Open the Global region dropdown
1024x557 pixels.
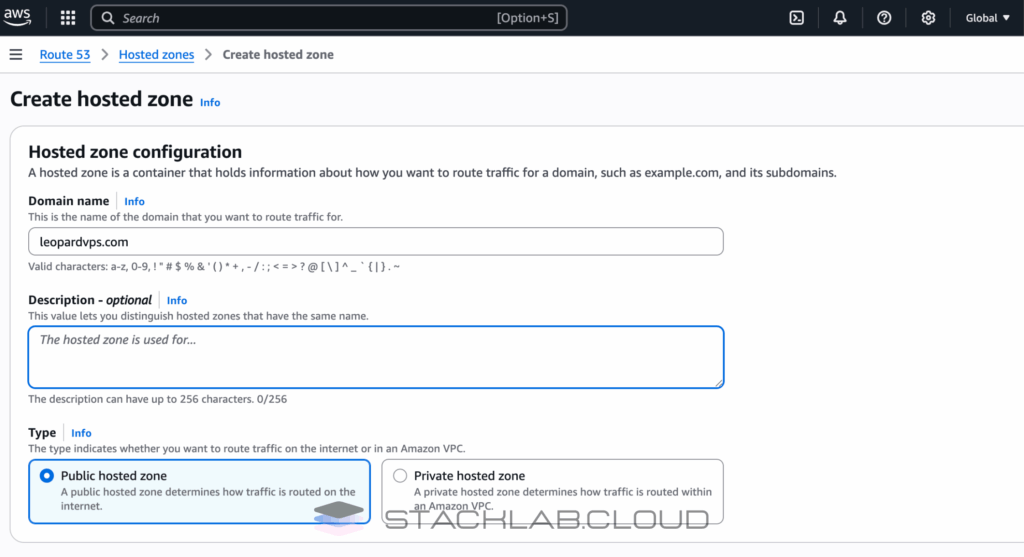pos(987,18)
